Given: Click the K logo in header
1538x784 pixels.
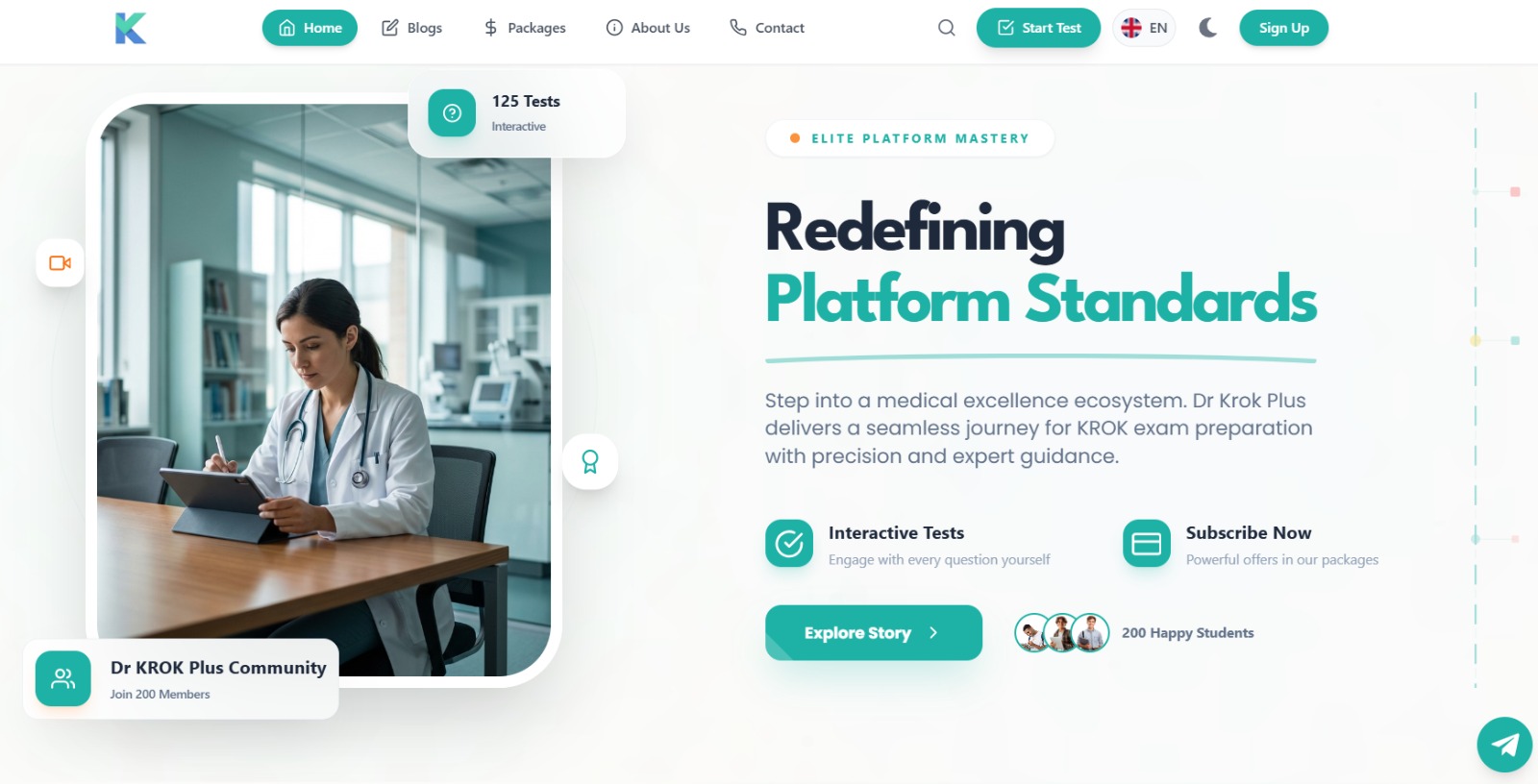Looking at the screenshot, I should (131, 28).
